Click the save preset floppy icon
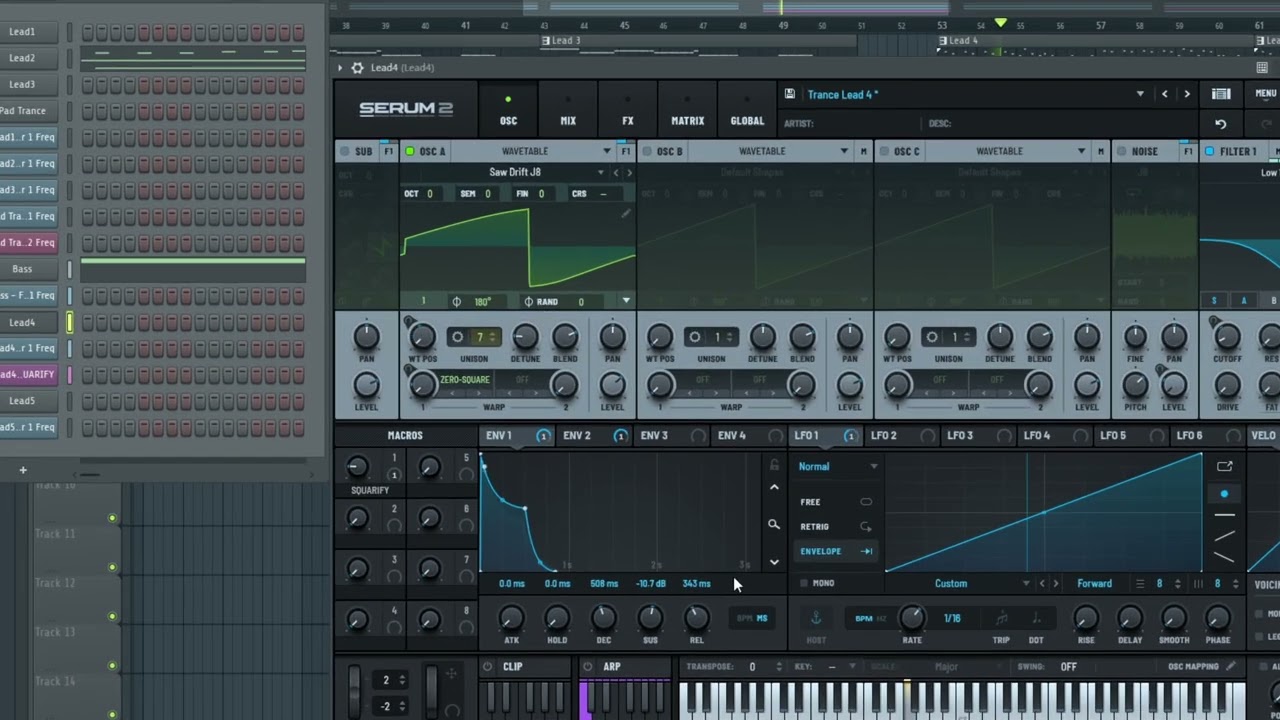The image size is (1280, 720). coord(790,94)
